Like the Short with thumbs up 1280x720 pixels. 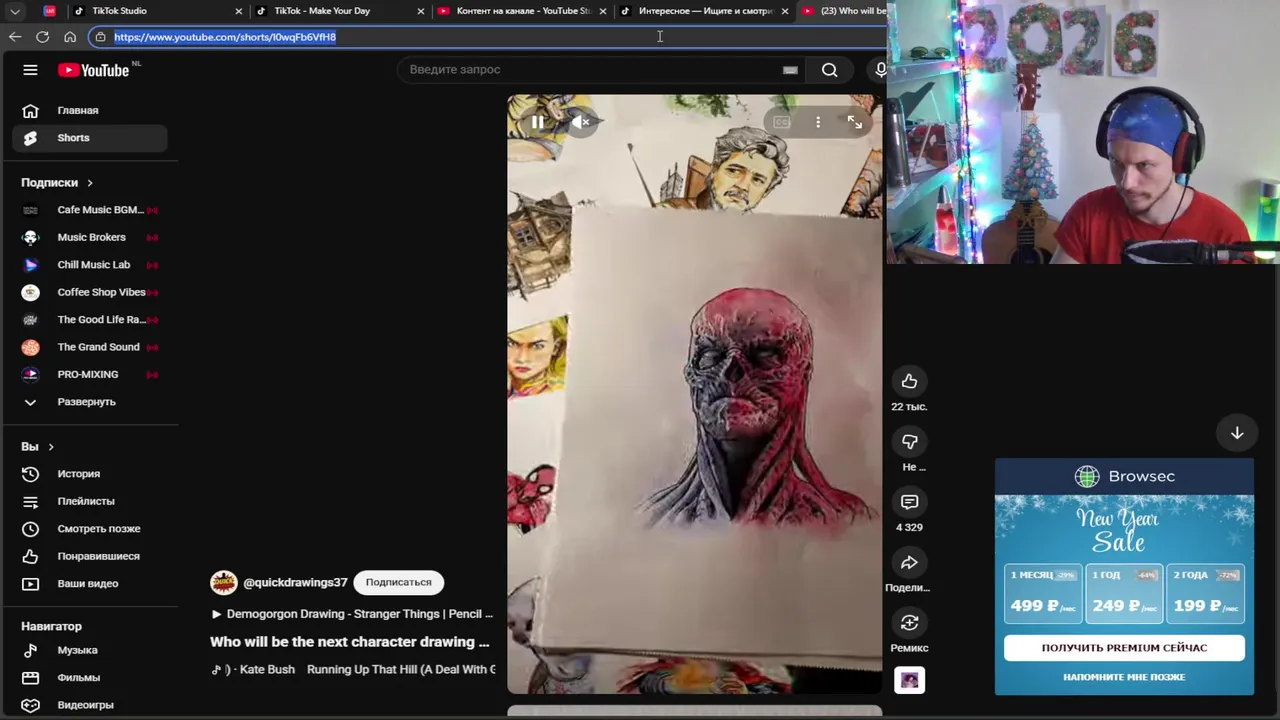click(909, 381)
